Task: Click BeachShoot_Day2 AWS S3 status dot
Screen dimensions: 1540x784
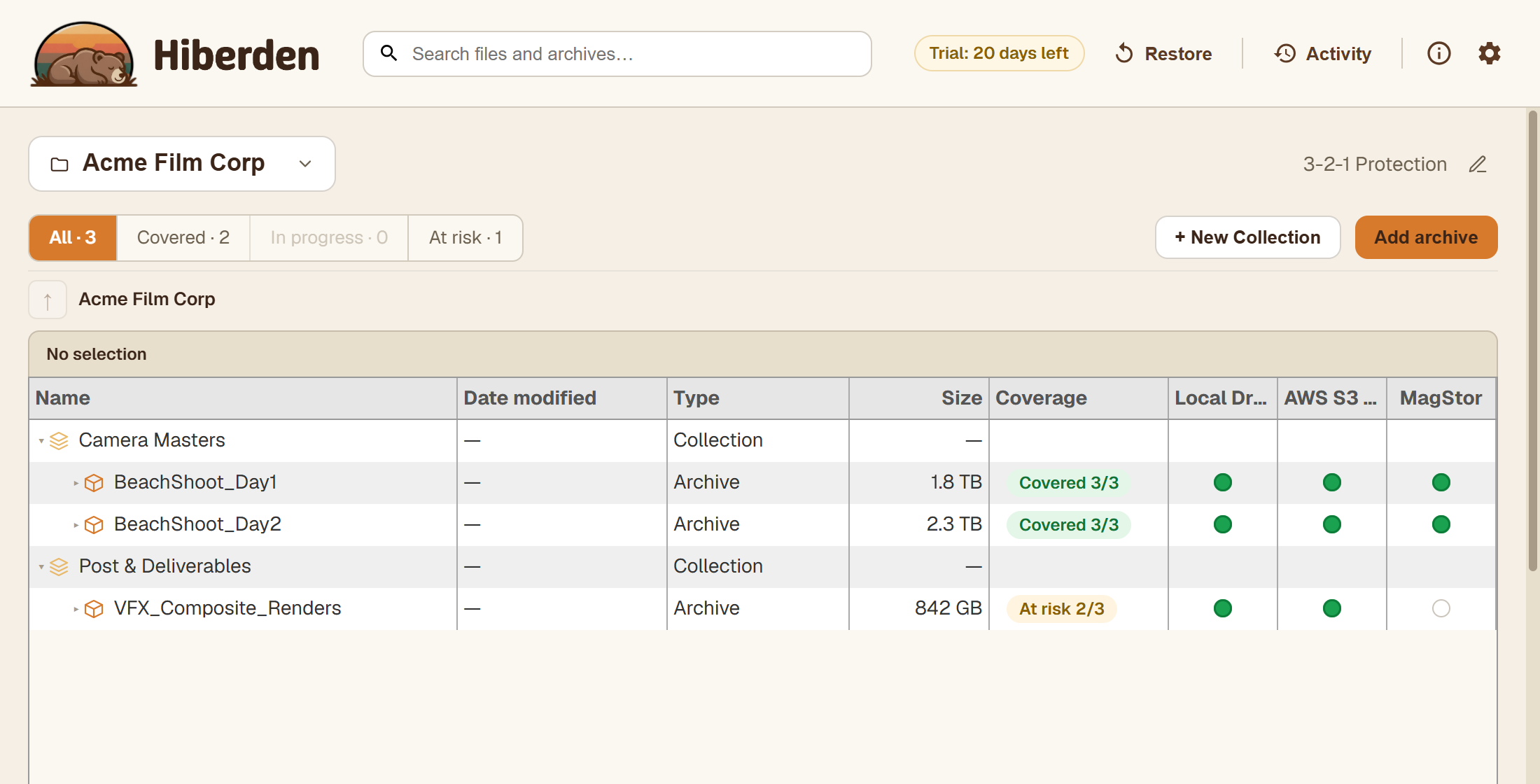Action: [x=1331, y=524]
